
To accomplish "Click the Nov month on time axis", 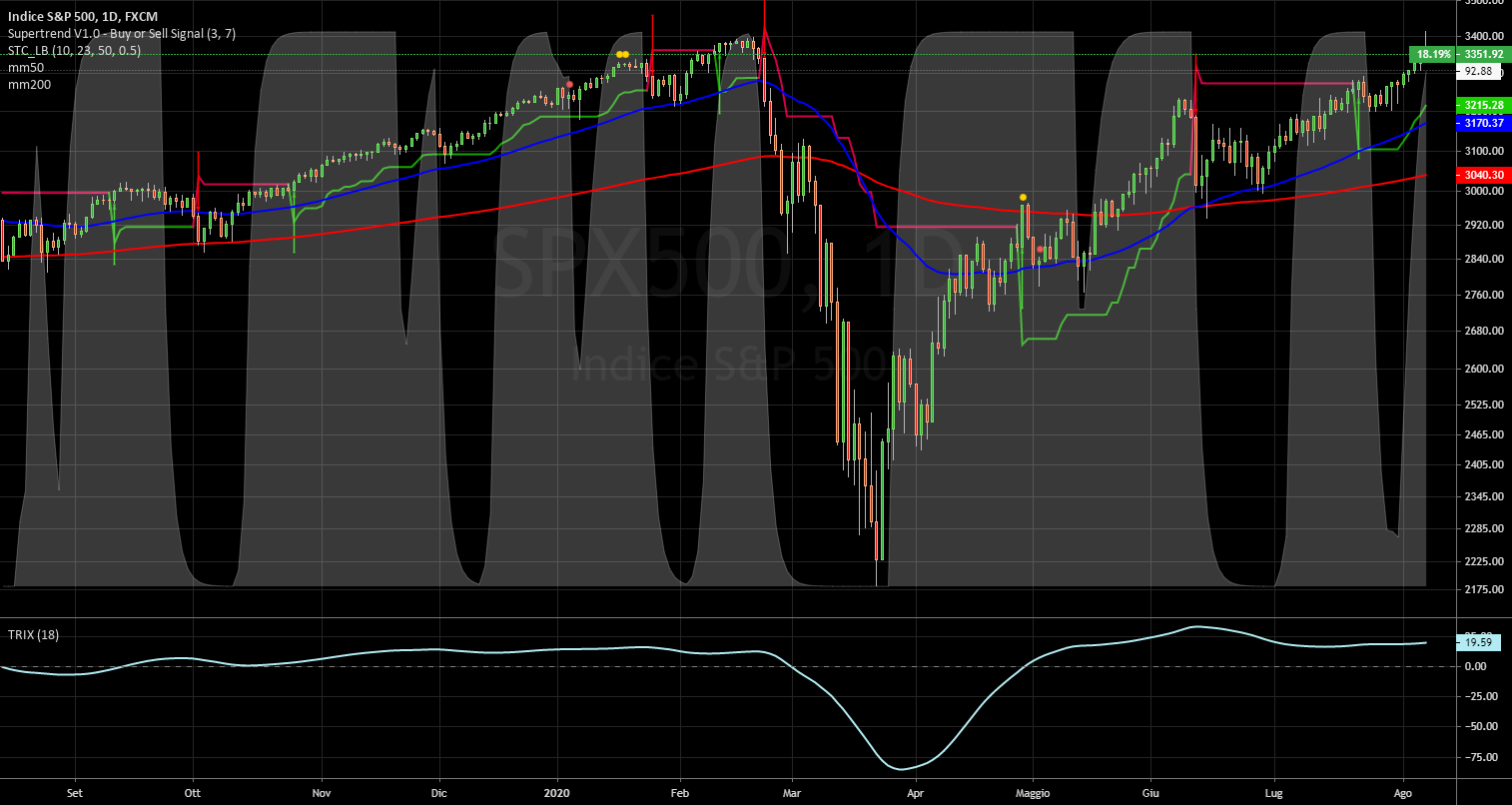I will click(322, 794).
